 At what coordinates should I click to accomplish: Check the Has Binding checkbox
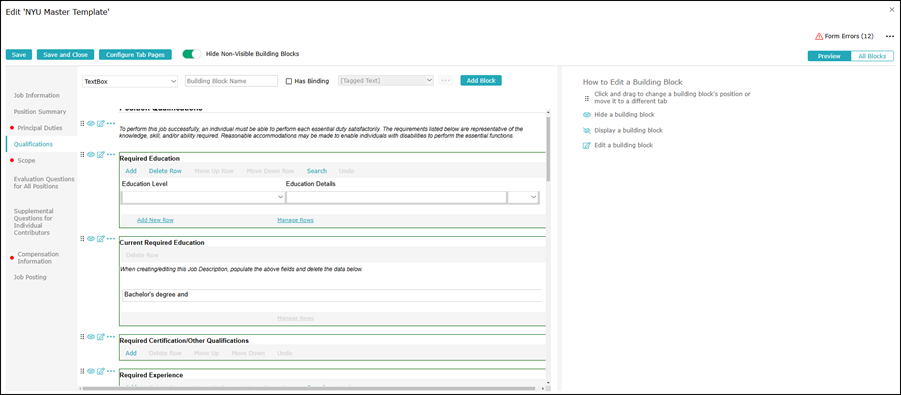point(289,81)
